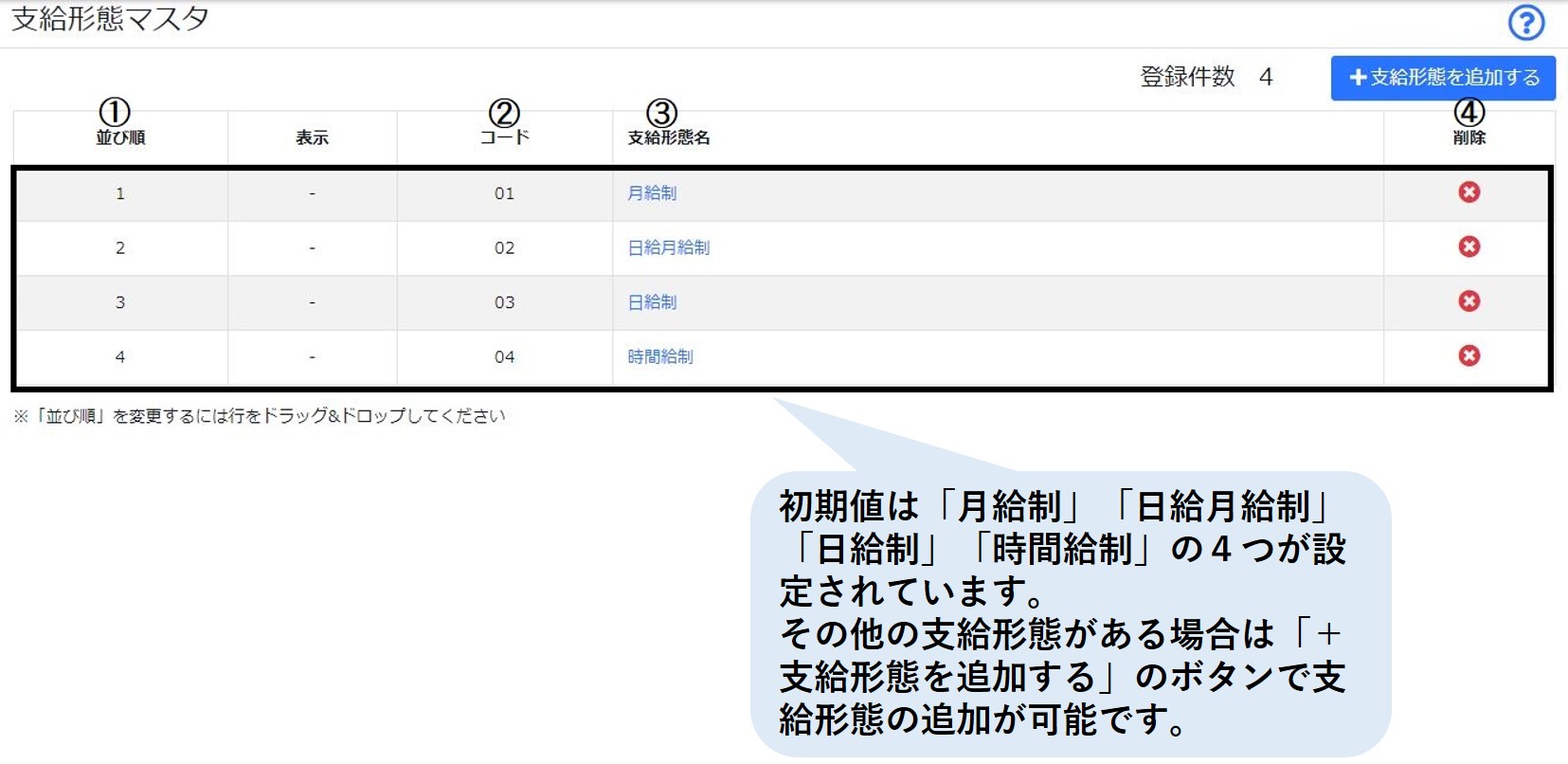
Task: Delete the 月給制 row
Action: coord(1469,192)
